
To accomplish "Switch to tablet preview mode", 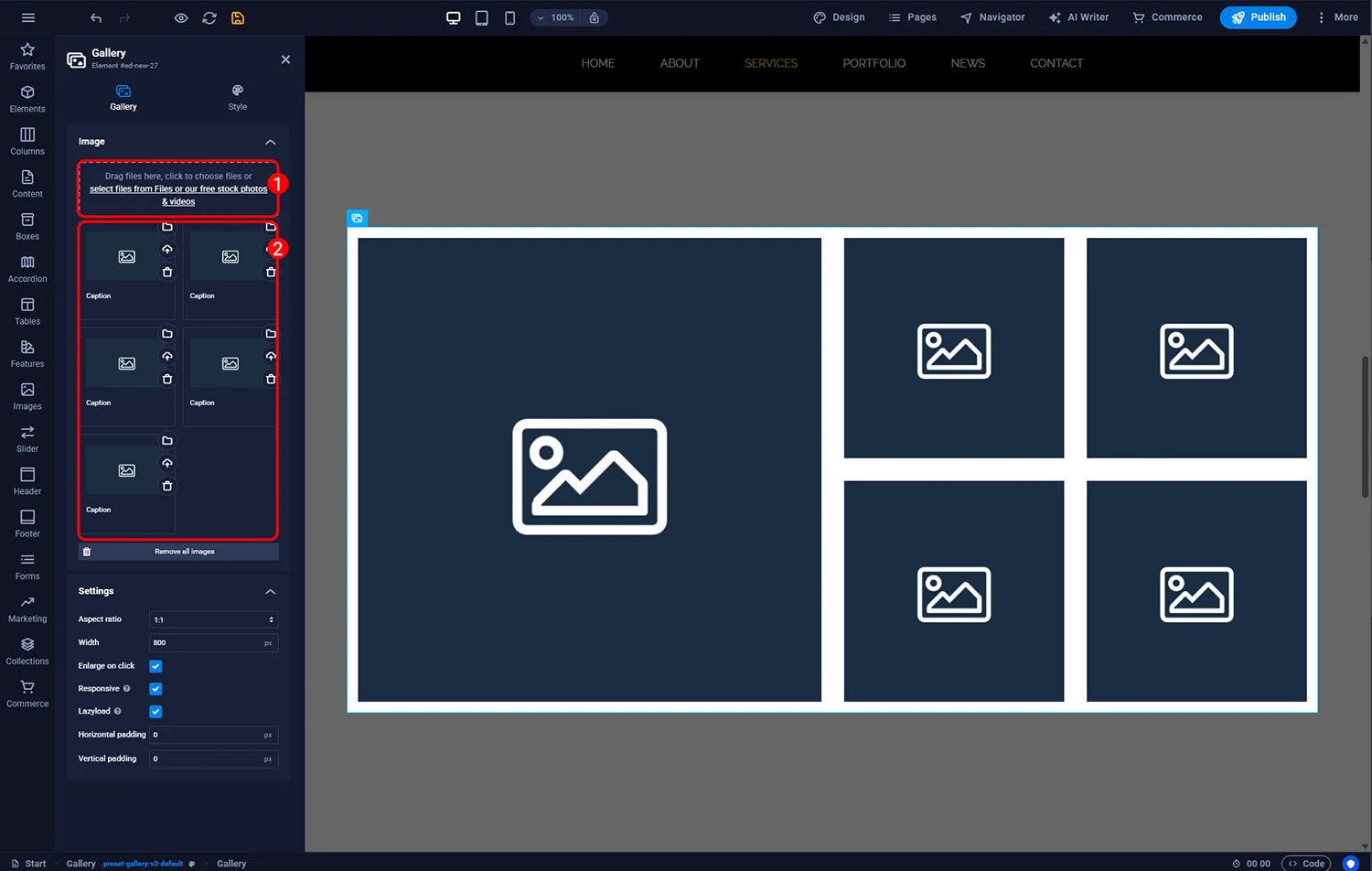I will tap(481, 17).
